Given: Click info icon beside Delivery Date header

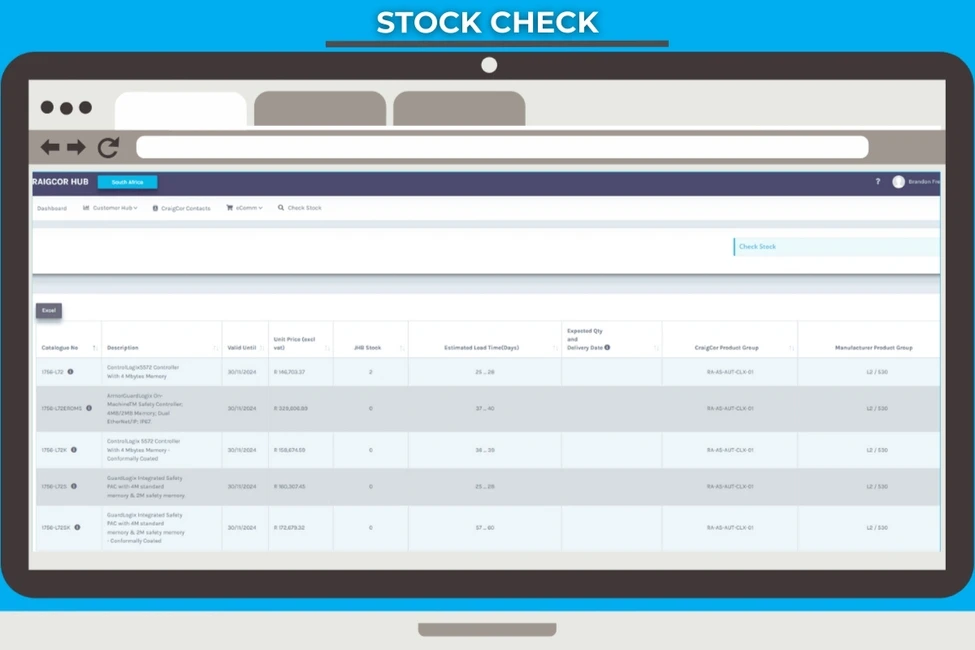Looking at the screenshot, I should pos(608,348).
